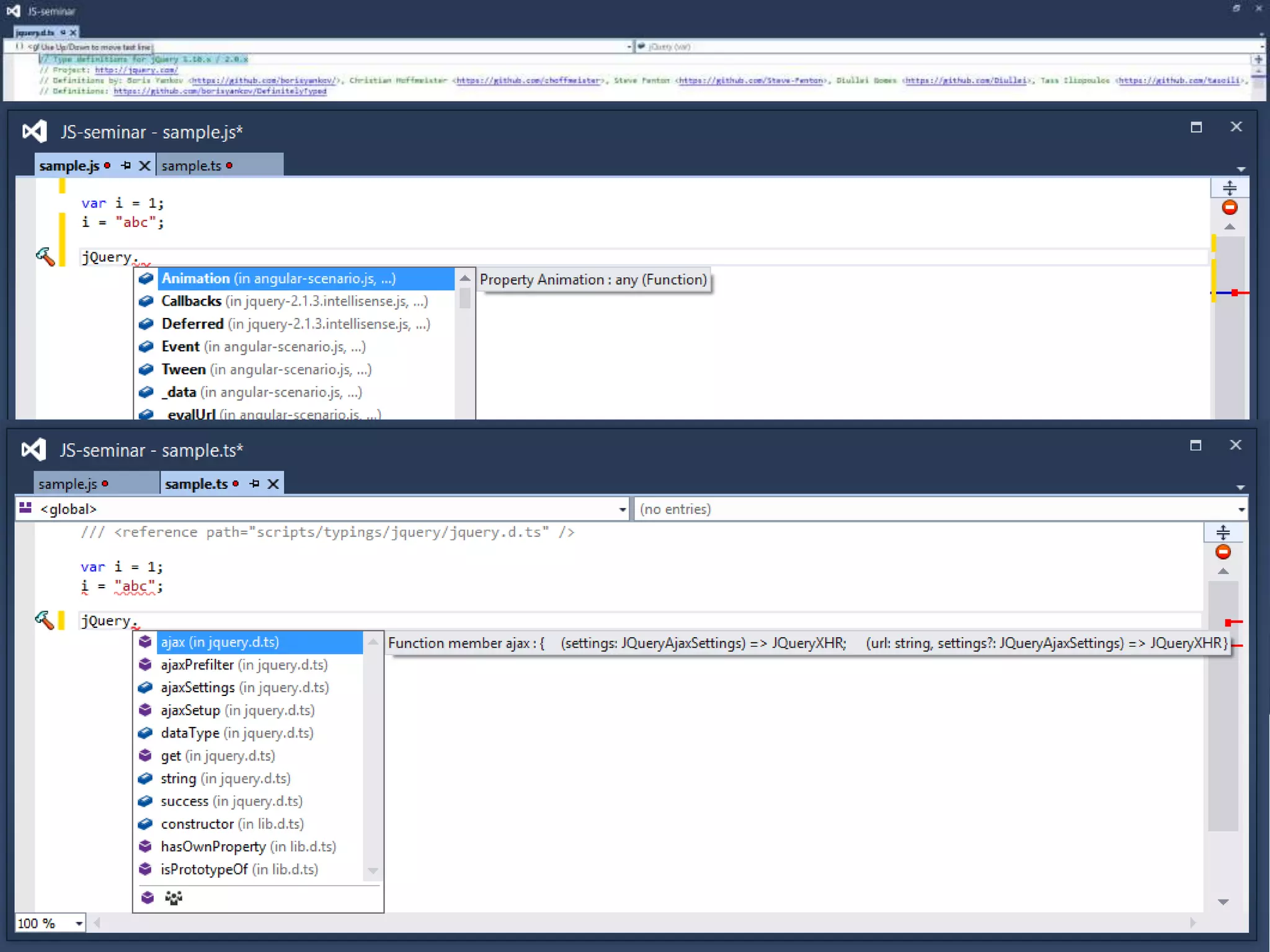Click the property icon beside Animation
1270x952 pixels.
(x=146, y=278)
